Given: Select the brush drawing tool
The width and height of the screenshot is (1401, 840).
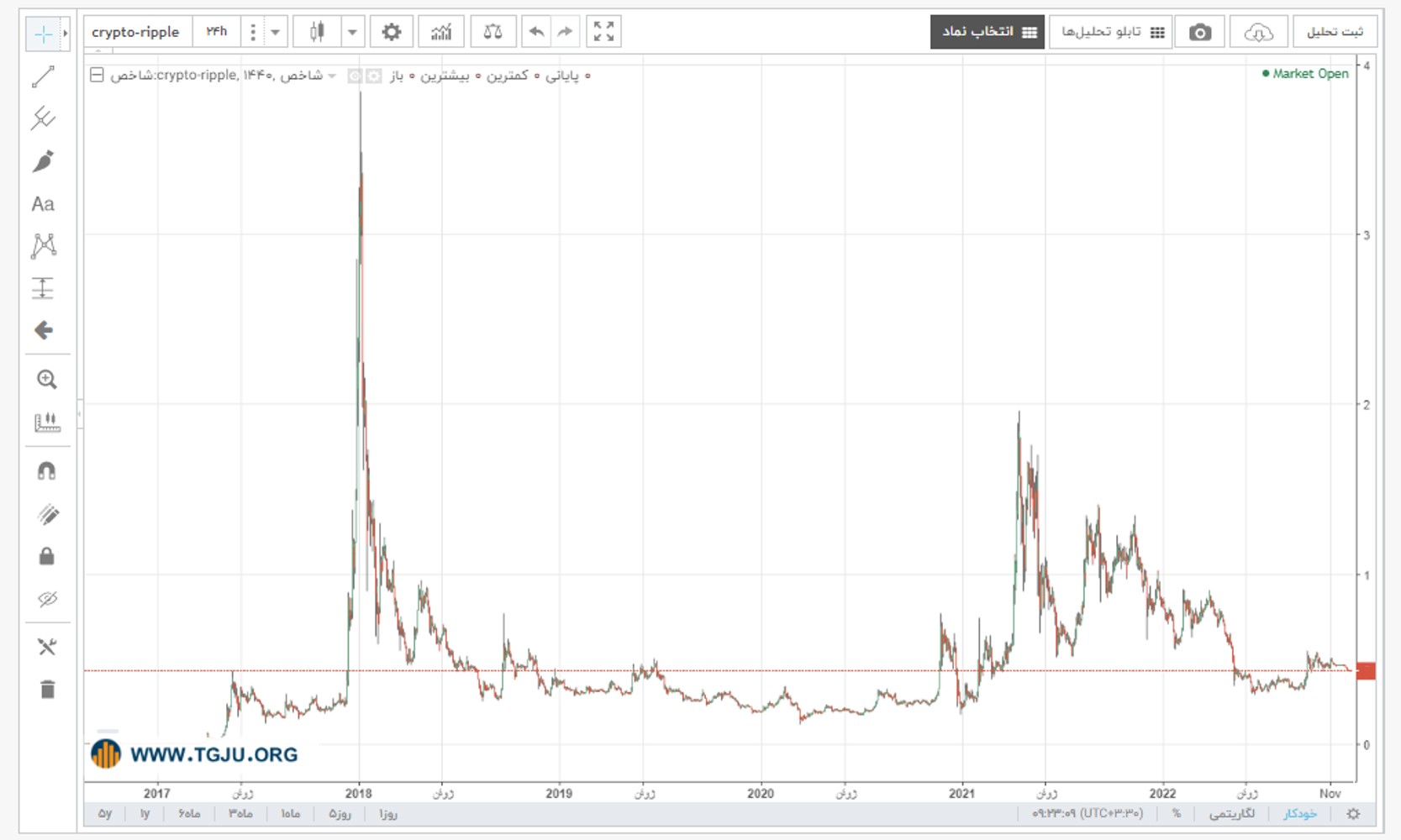Looking at the screenshot, I should [43, 161].
